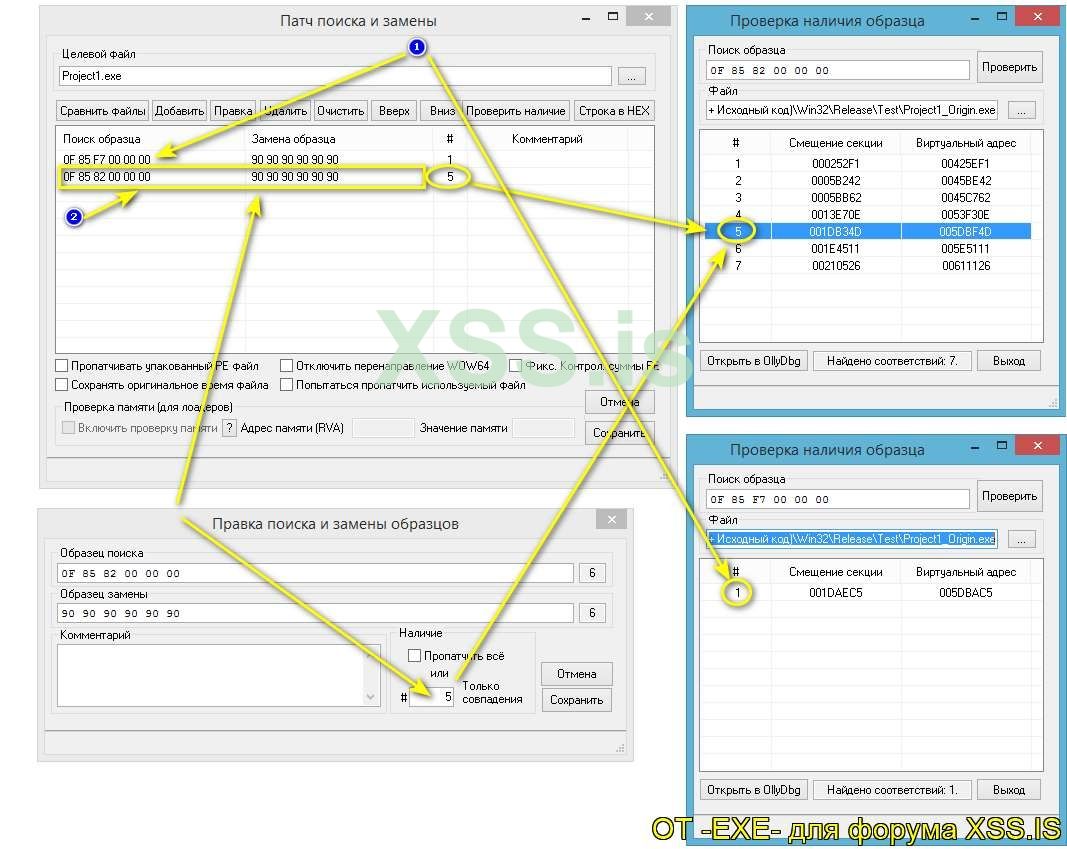1067x849 pixels.
Task: Click the Образец замены field in edit dialog
Action: pos(315,613)
